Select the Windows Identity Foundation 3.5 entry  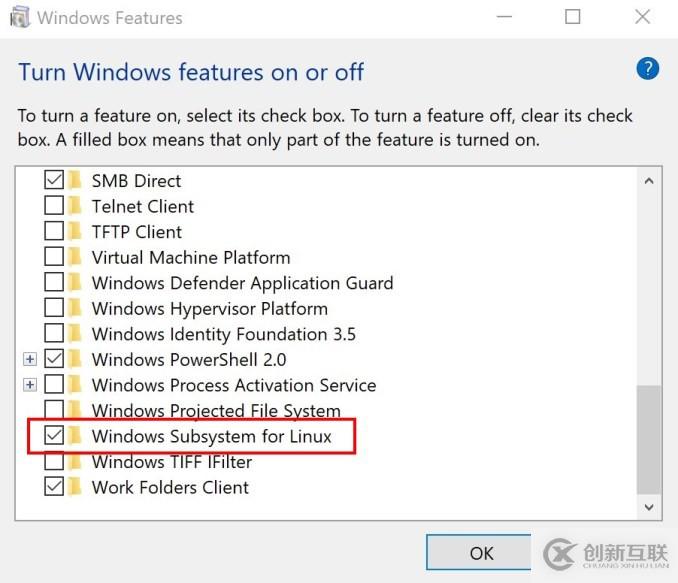click(x=223, y=334)
